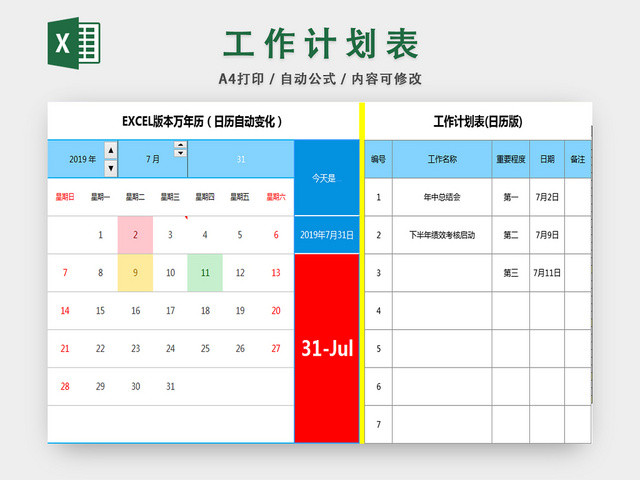
Task: Increase month with small up spinner
Action: pyautogui.click(x=180, y=145)
